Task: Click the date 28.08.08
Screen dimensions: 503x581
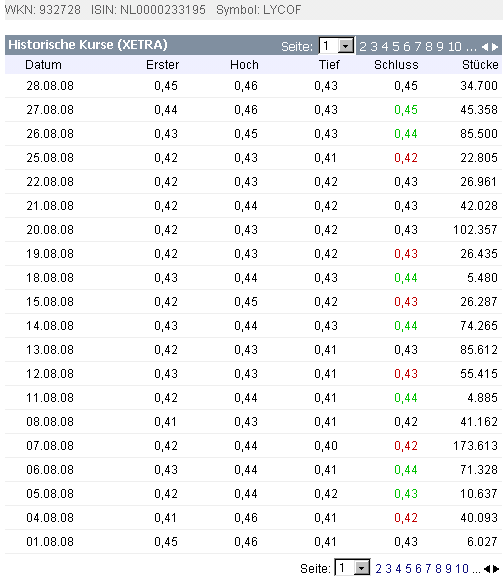Action: click(x=50, y=86)
